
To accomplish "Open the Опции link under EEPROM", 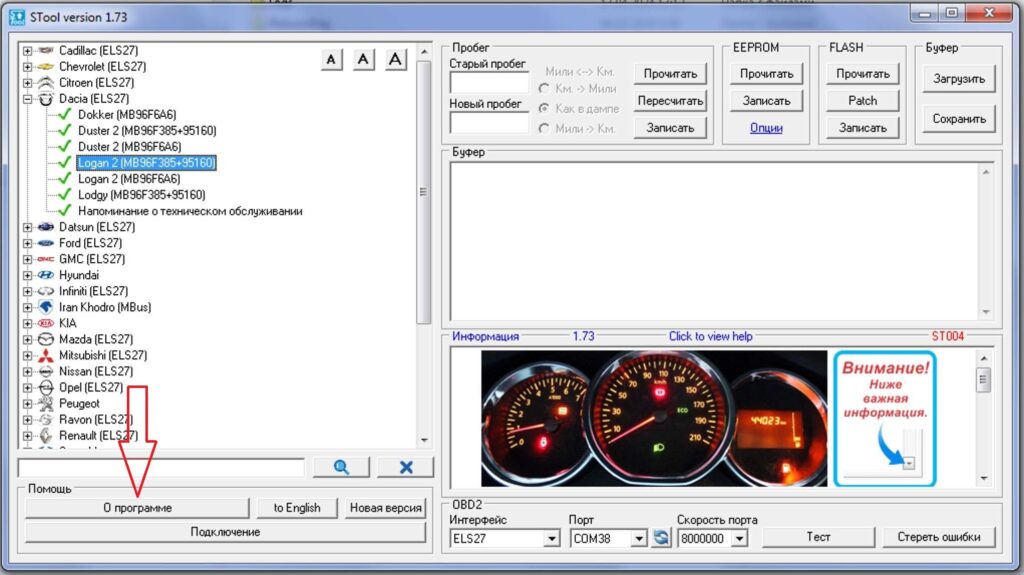I will click(766, 128).
